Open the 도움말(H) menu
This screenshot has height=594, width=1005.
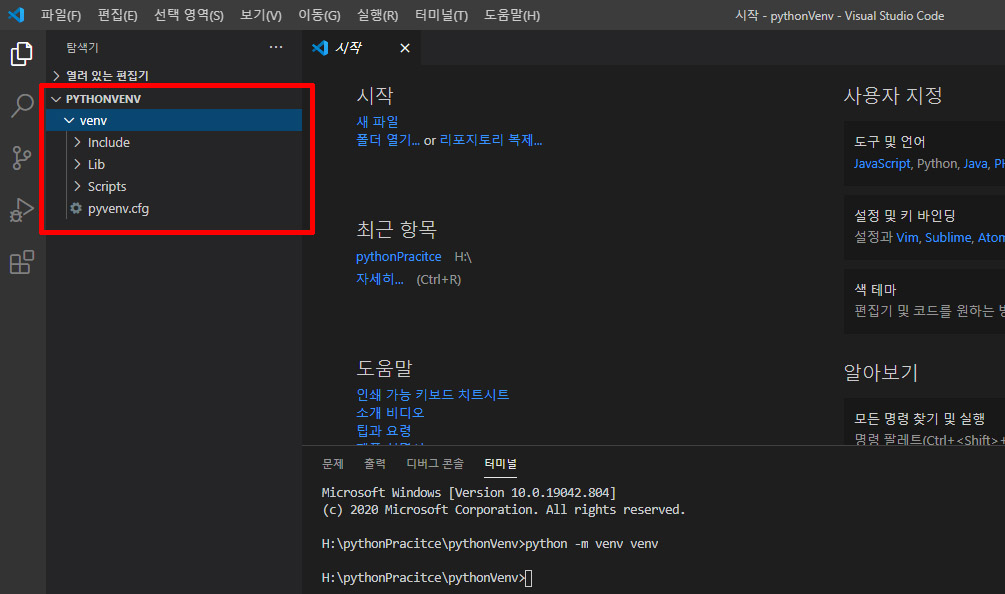512,15
